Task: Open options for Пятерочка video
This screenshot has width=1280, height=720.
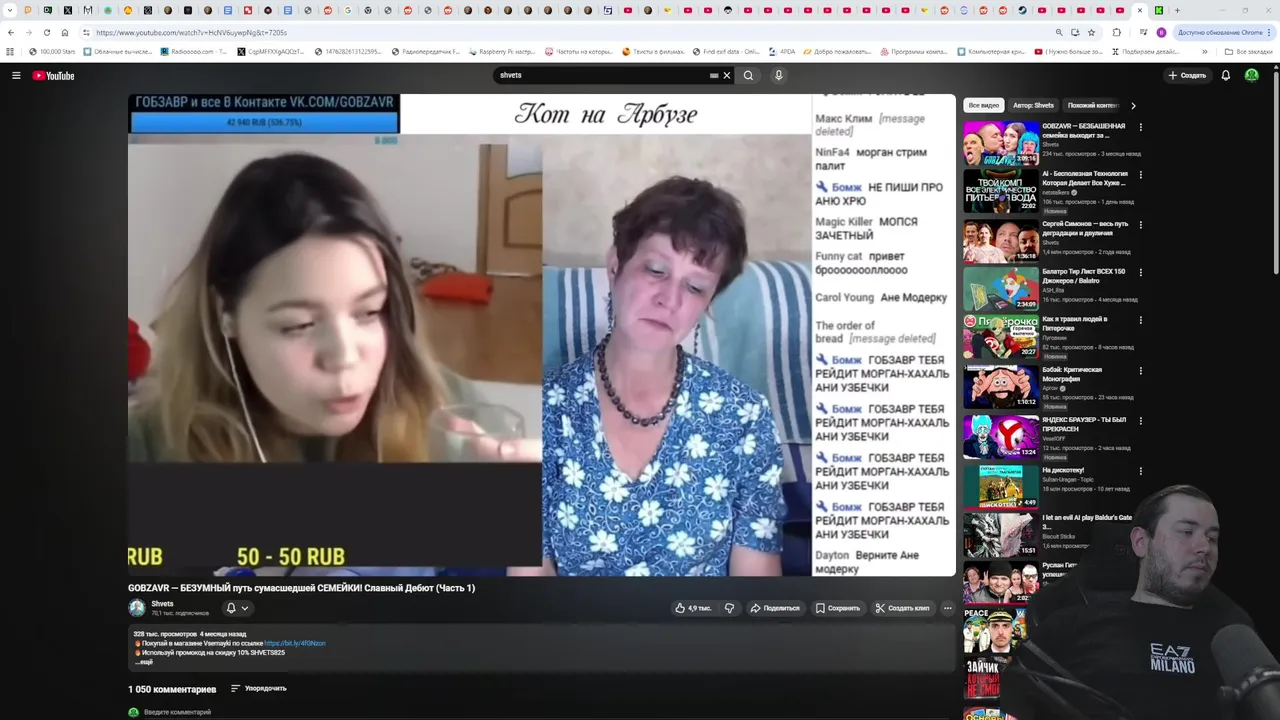Action: [x=1140, y=321]
